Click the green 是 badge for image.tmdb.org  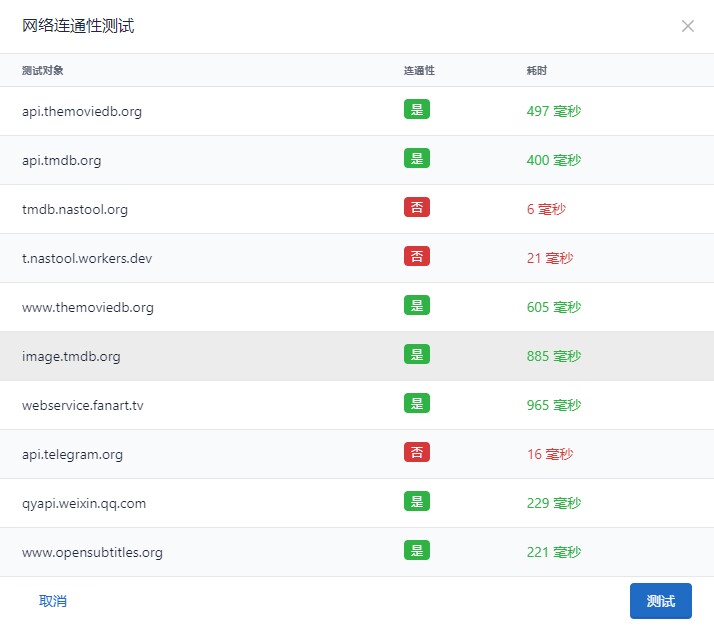tap(417, 354)
